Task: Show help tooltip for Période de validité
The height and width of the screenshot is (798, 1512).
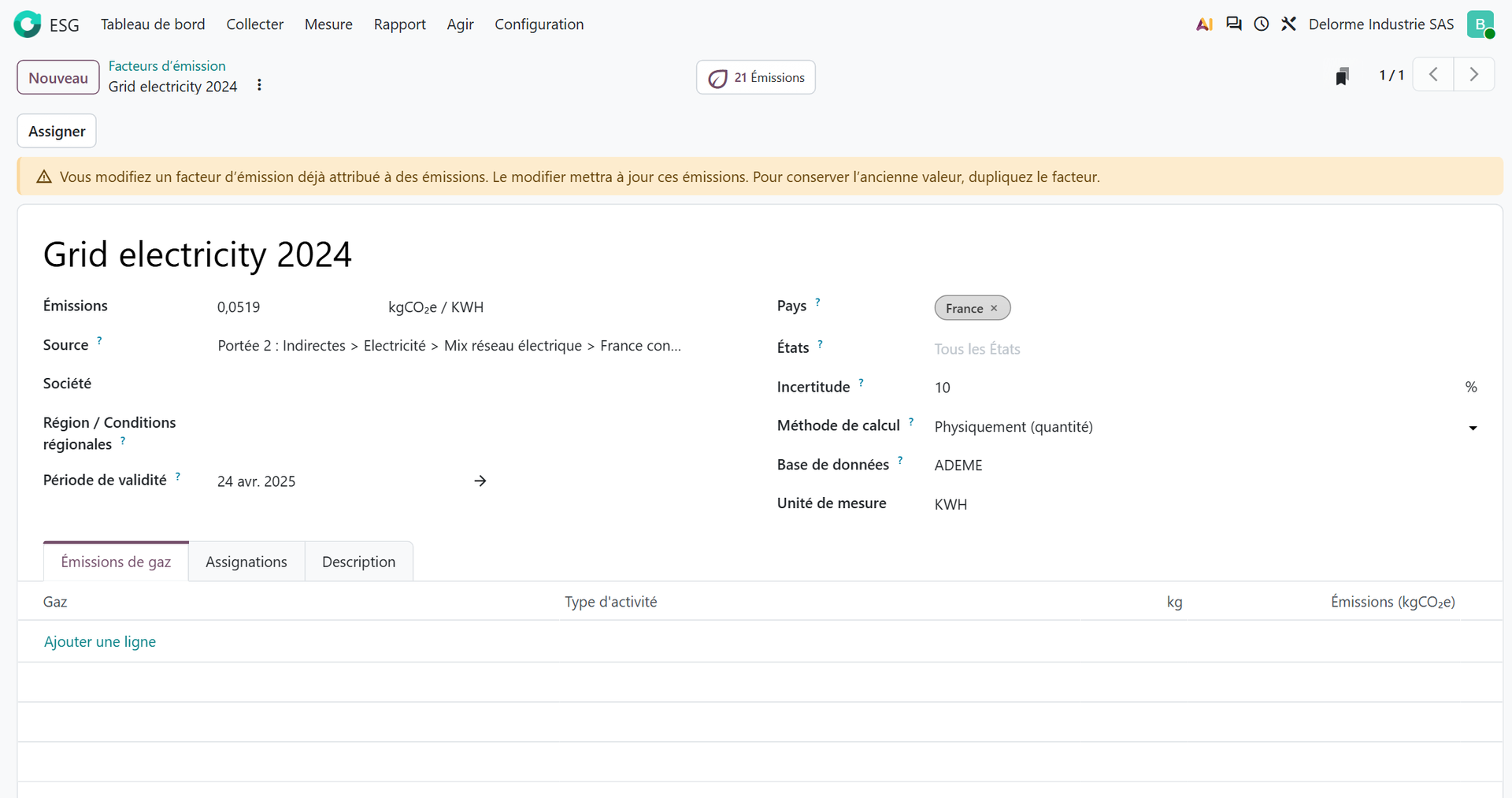Action: tap(178, 476)
